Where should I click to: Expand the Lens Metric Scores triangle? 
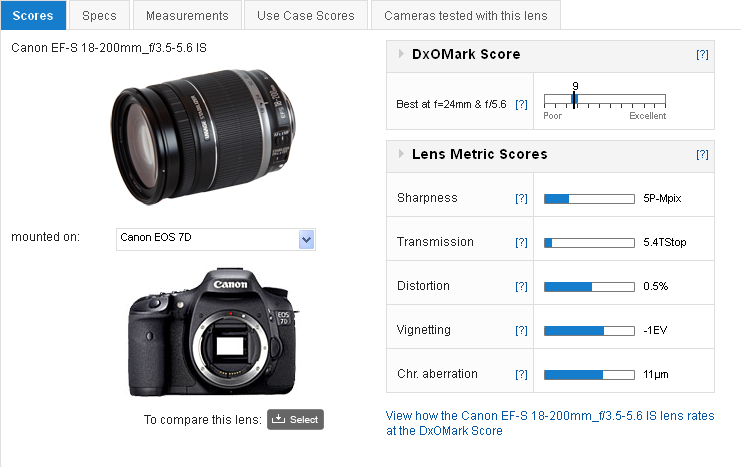pos(401,154)
